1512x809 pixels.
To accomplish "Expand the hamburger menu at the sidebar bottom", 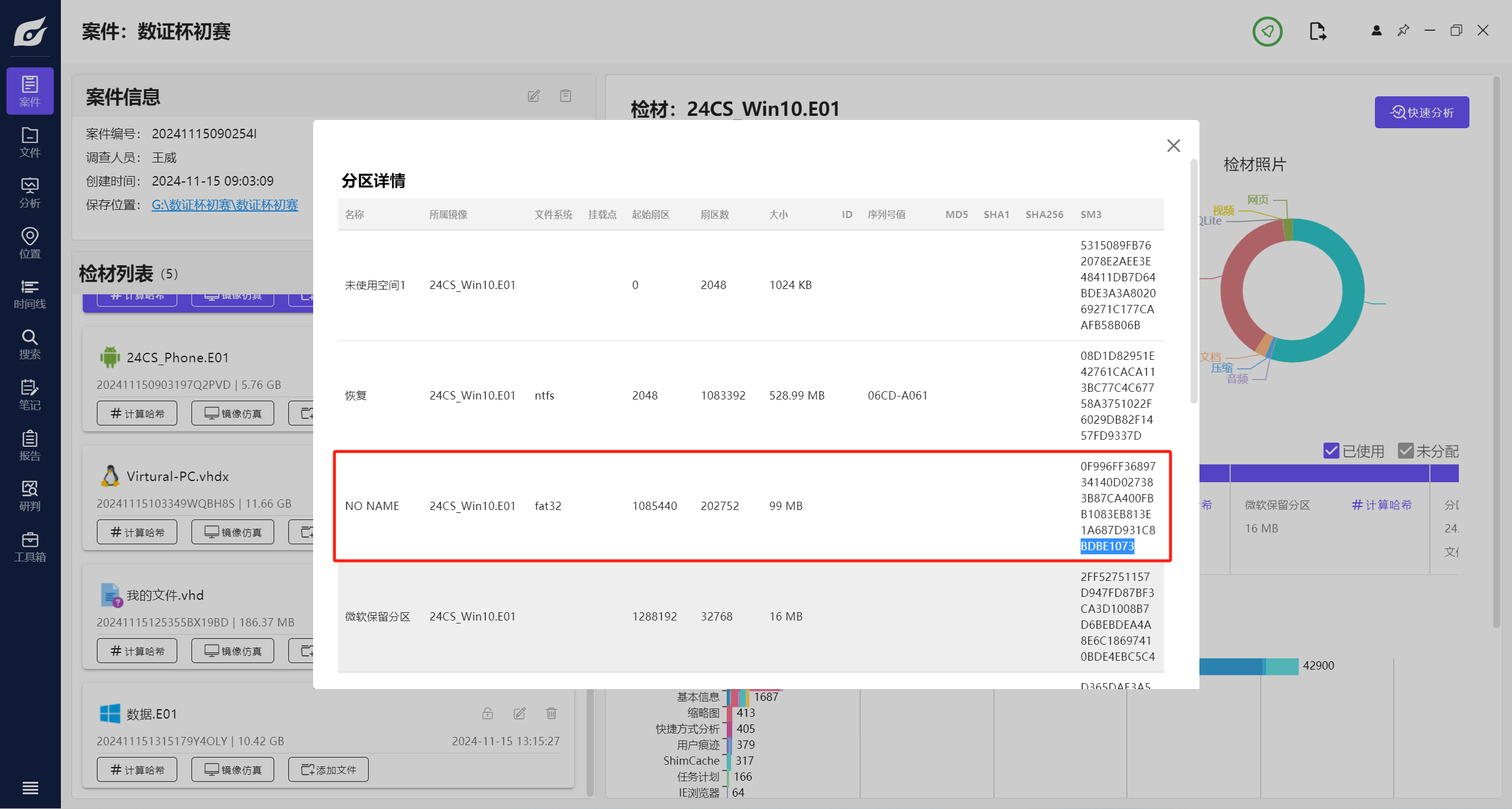I will [30, 788].
